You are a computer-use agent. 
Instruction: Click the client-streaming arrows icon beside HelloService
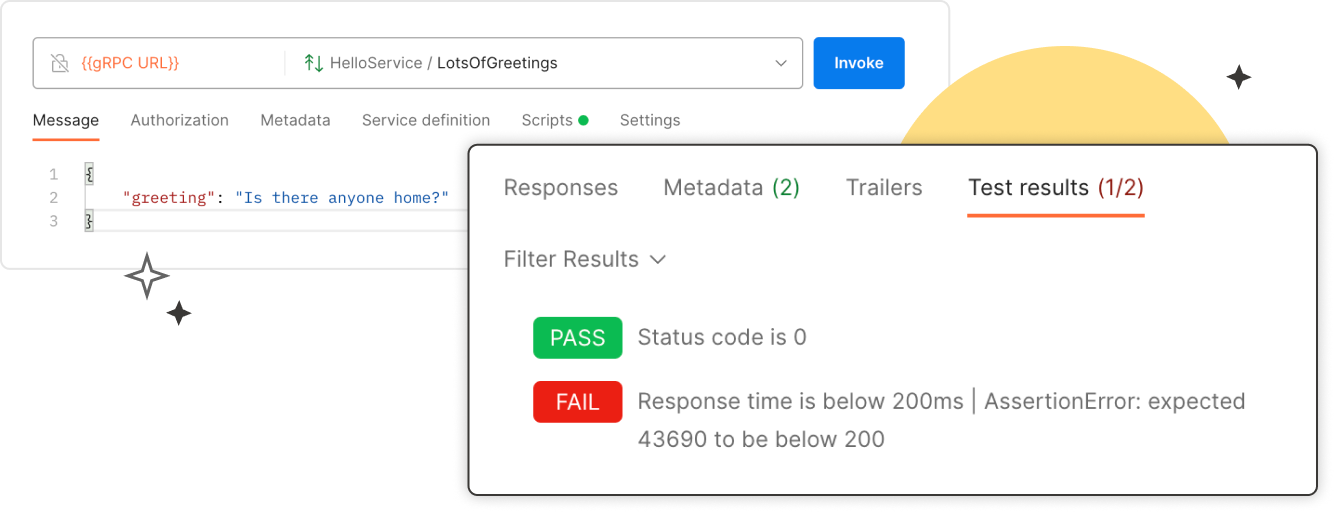coord(313,63)
